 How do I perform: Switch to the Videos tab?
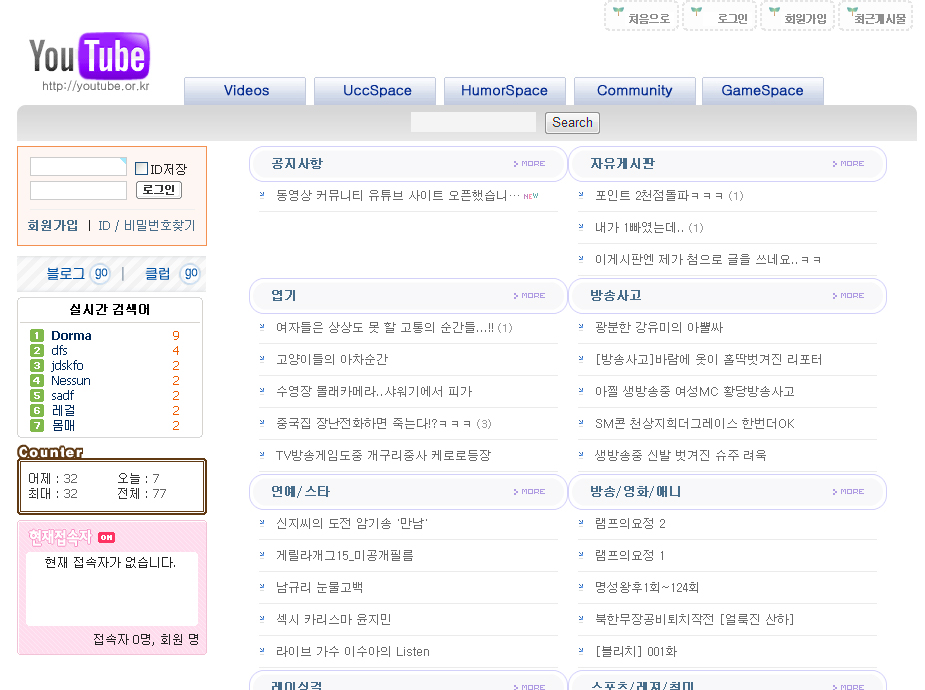pyautogui.click(x=246, y=91)
